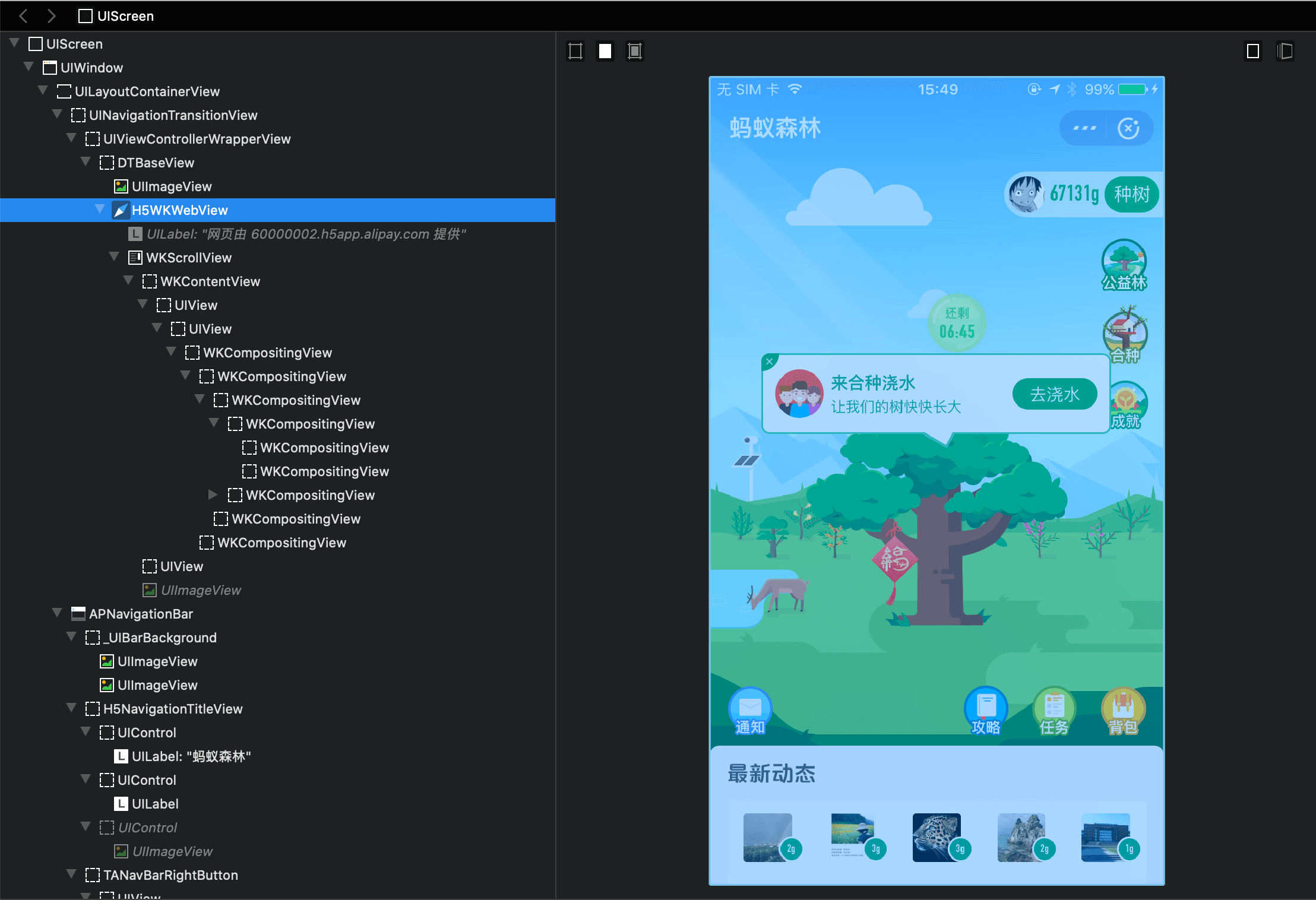Select the TANavBarRightButton tree row
Viewport: 1316px width, 900px height.
pyautogui.click(x=170, y=875)
